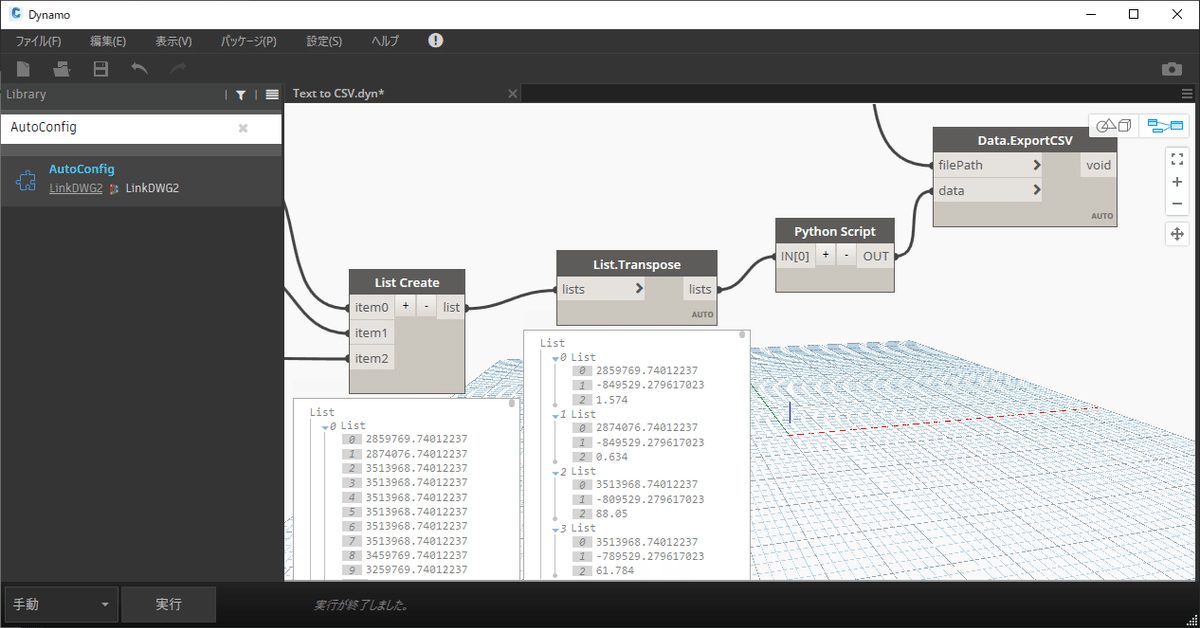The image size is (1200, 628).
Task: Switch to graph view navigation icon
Action: (x=1165, y=126)
